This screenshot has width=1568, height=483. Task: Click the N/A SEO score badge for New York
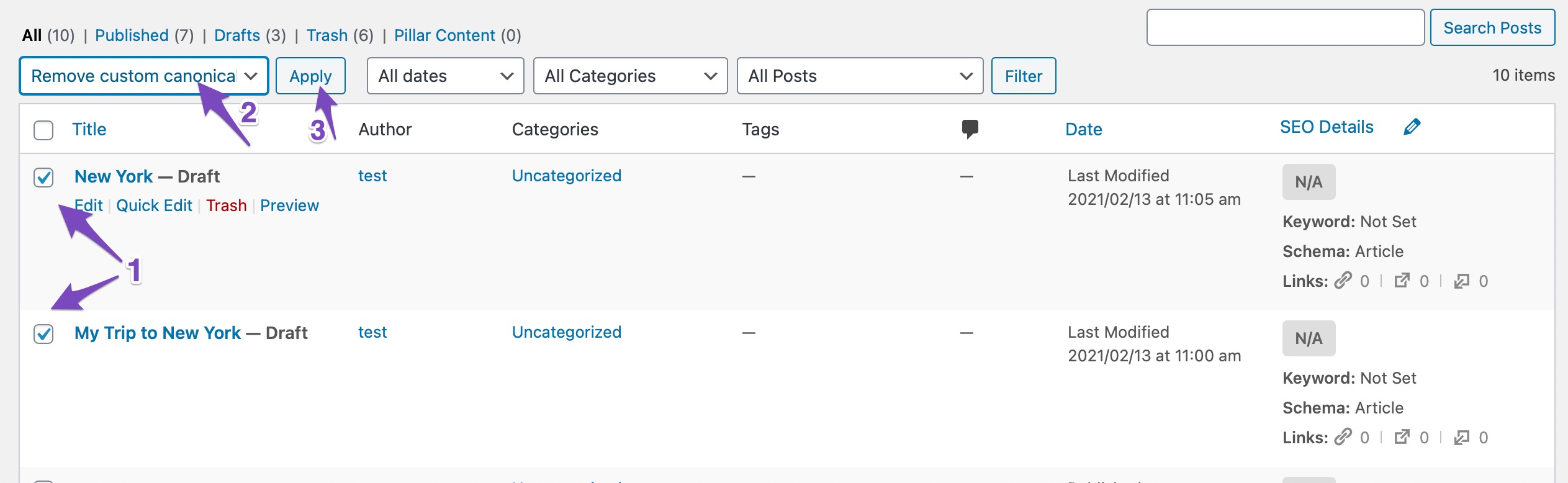[1309, 182]
